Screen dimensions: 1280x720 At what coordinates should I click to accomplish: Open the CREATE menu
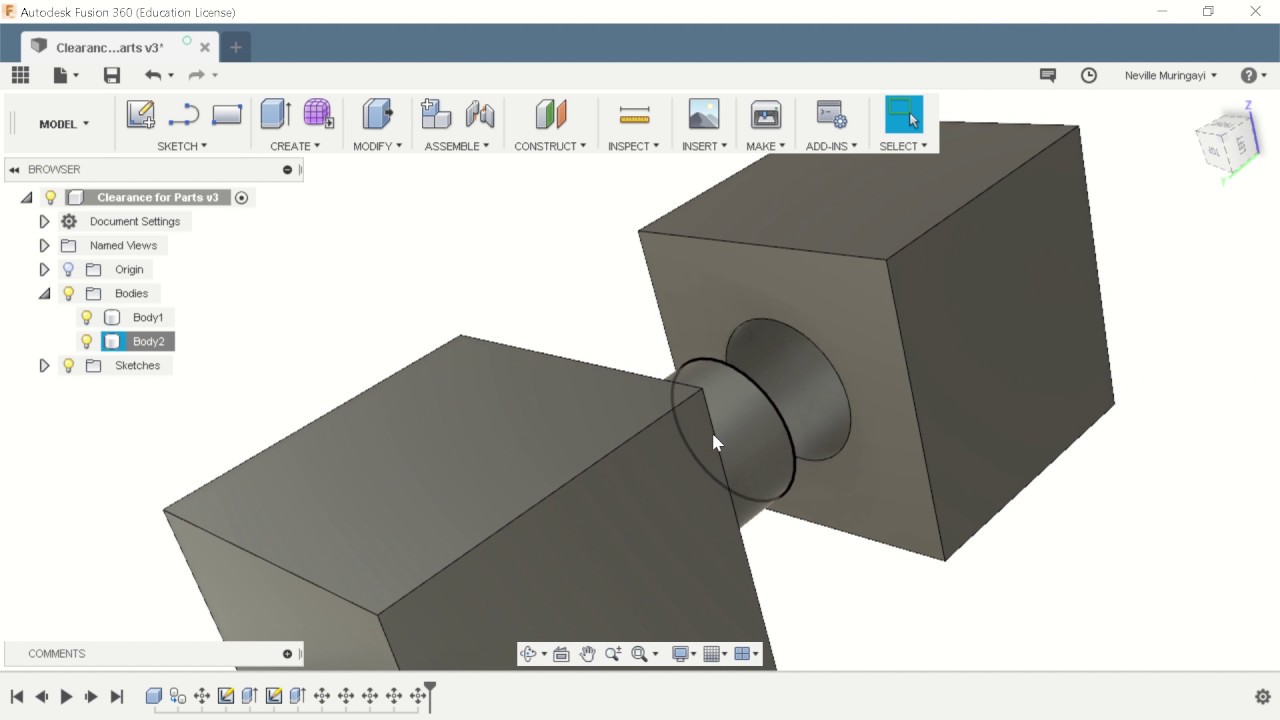coord(295,146)
